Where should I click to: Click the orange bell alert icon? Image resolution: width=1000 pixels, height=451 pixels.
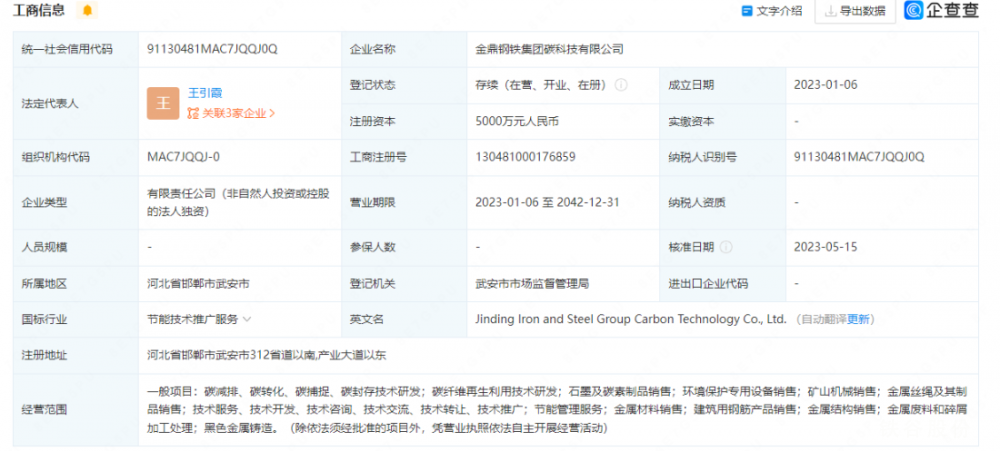point(87,10)
